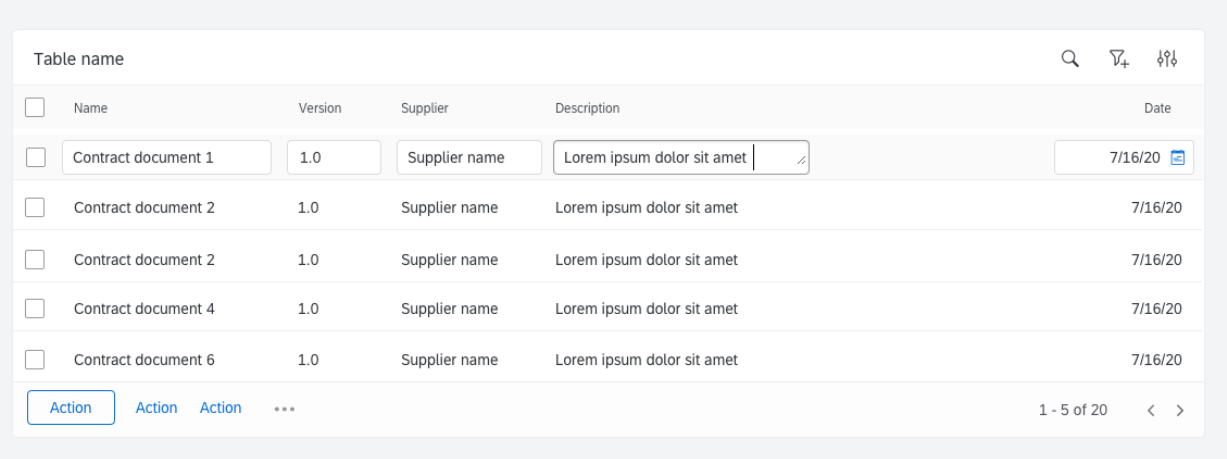This screenshot has width=1227, height=459.
Task: Click the Supplier column header
Action: [424, 108]
